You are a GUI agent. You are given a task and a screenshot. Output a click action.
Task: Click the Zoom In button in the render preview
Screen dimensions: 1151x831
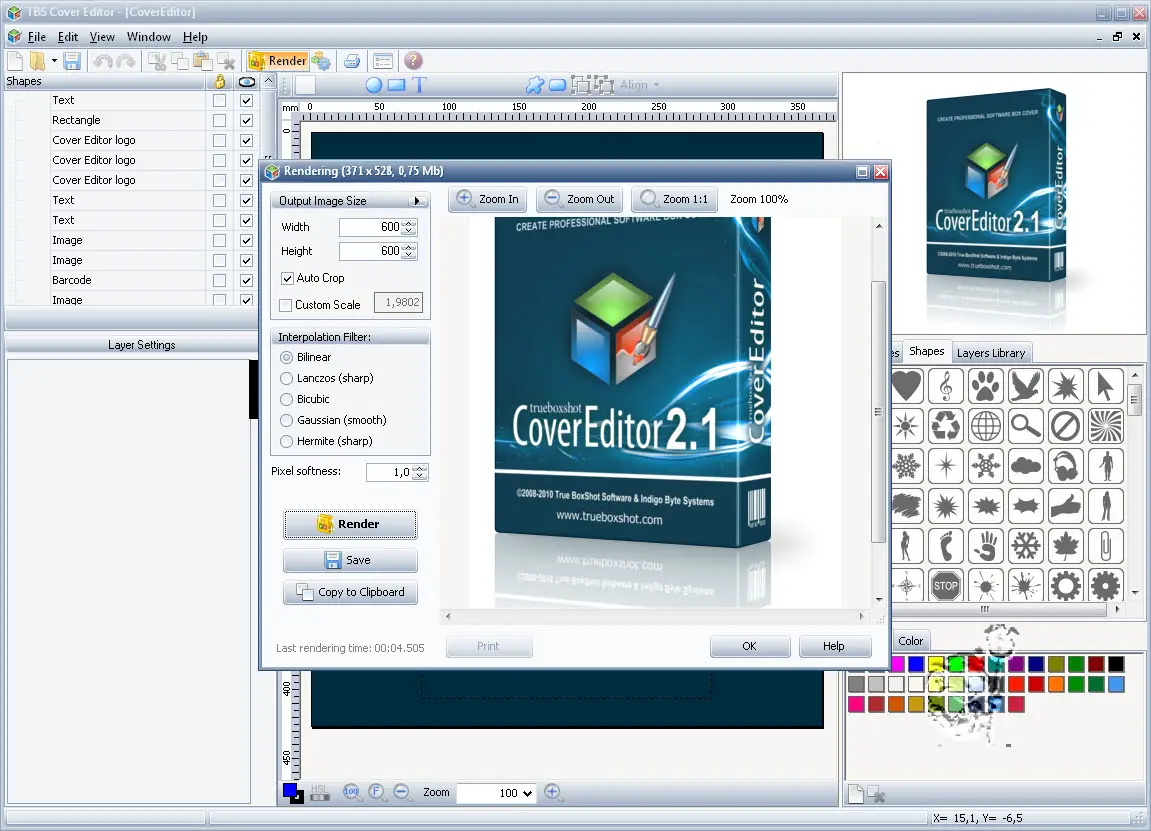tap(488, 199)
